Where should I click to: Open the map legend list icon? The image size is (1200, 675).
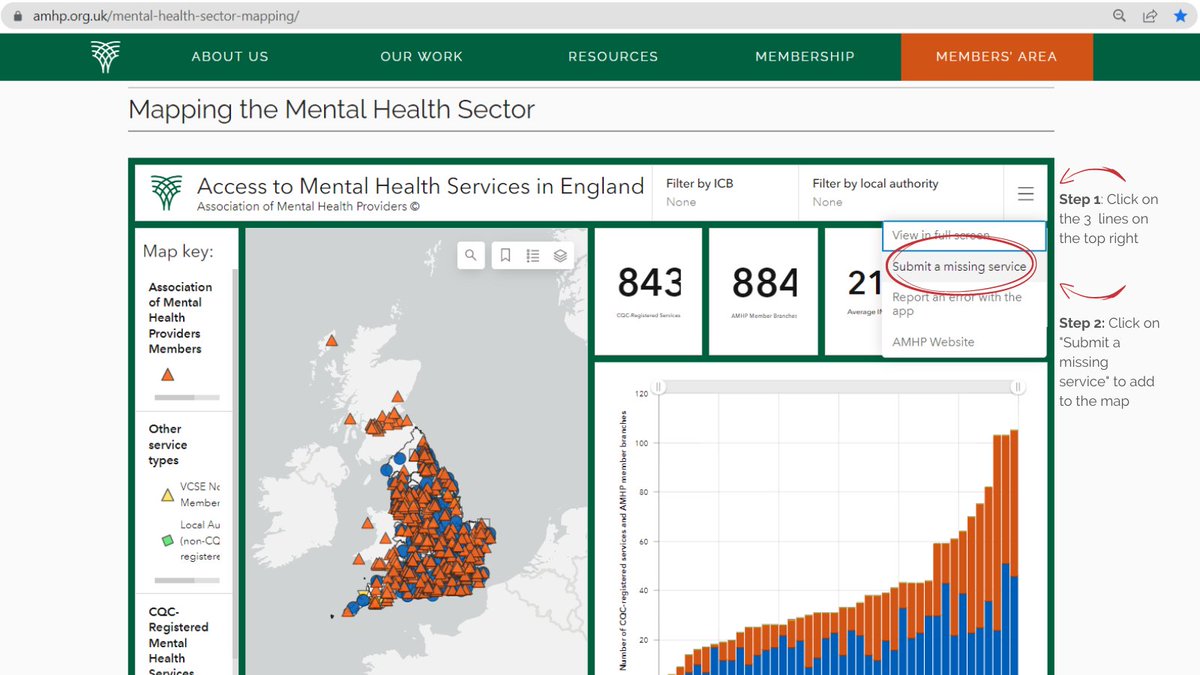pos(533,255)
